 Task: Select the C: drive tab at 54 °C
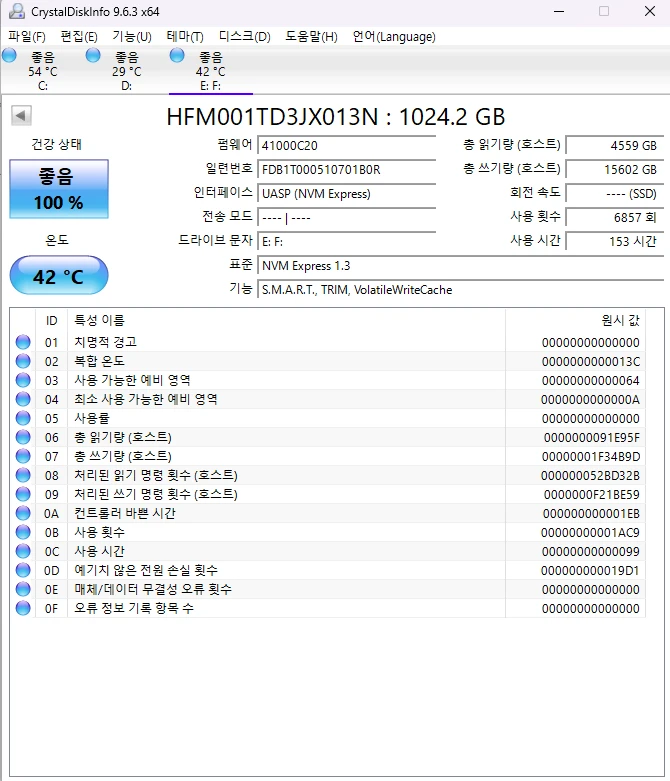43,71
